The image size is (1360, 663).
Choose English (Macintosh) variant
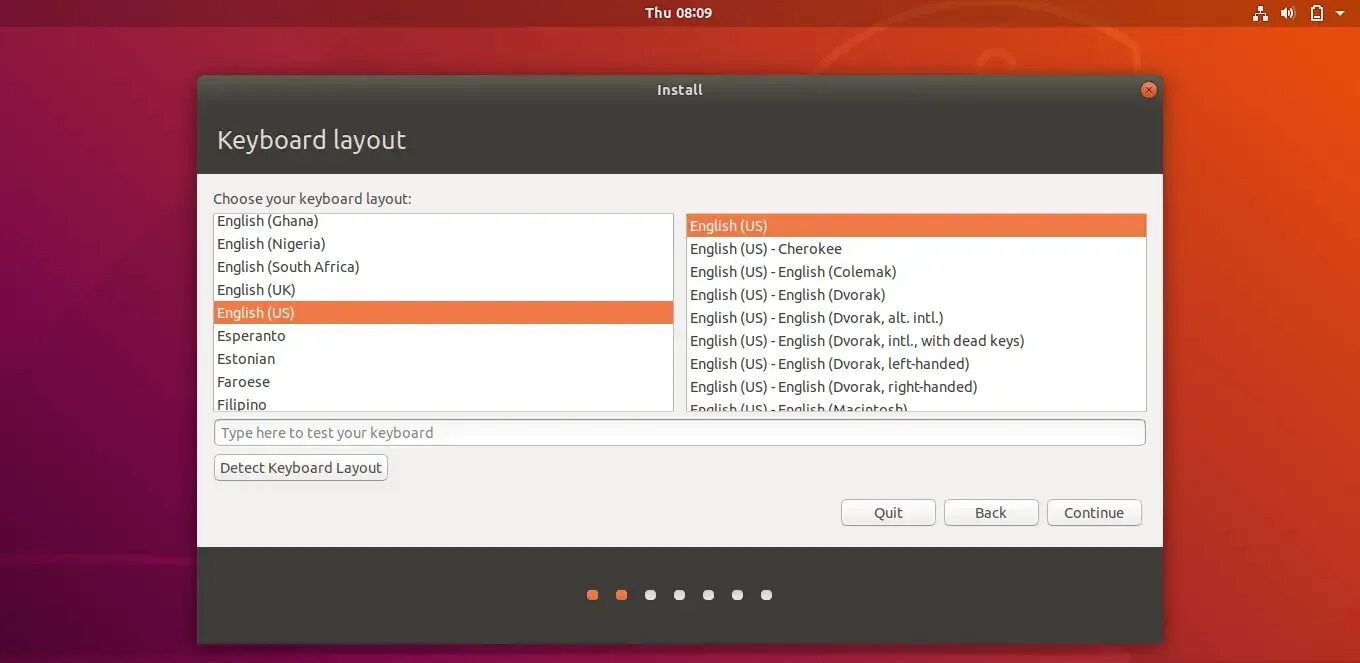(916, 405)
